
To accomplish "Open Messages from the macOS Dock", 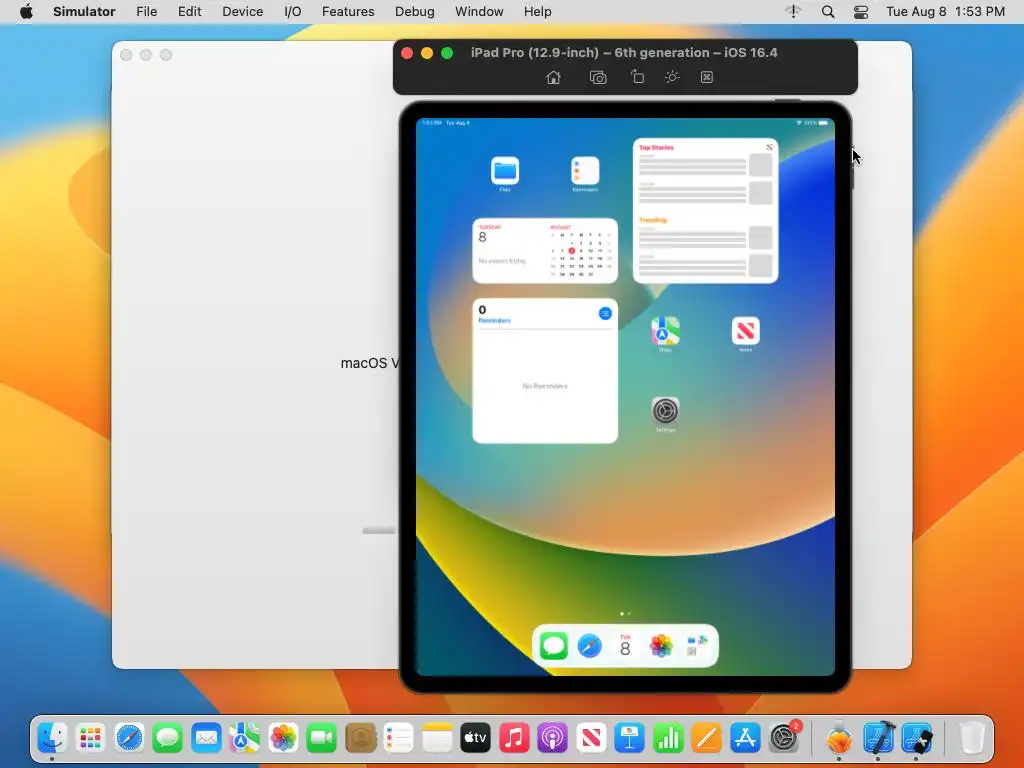I will (x=168, y=739).
